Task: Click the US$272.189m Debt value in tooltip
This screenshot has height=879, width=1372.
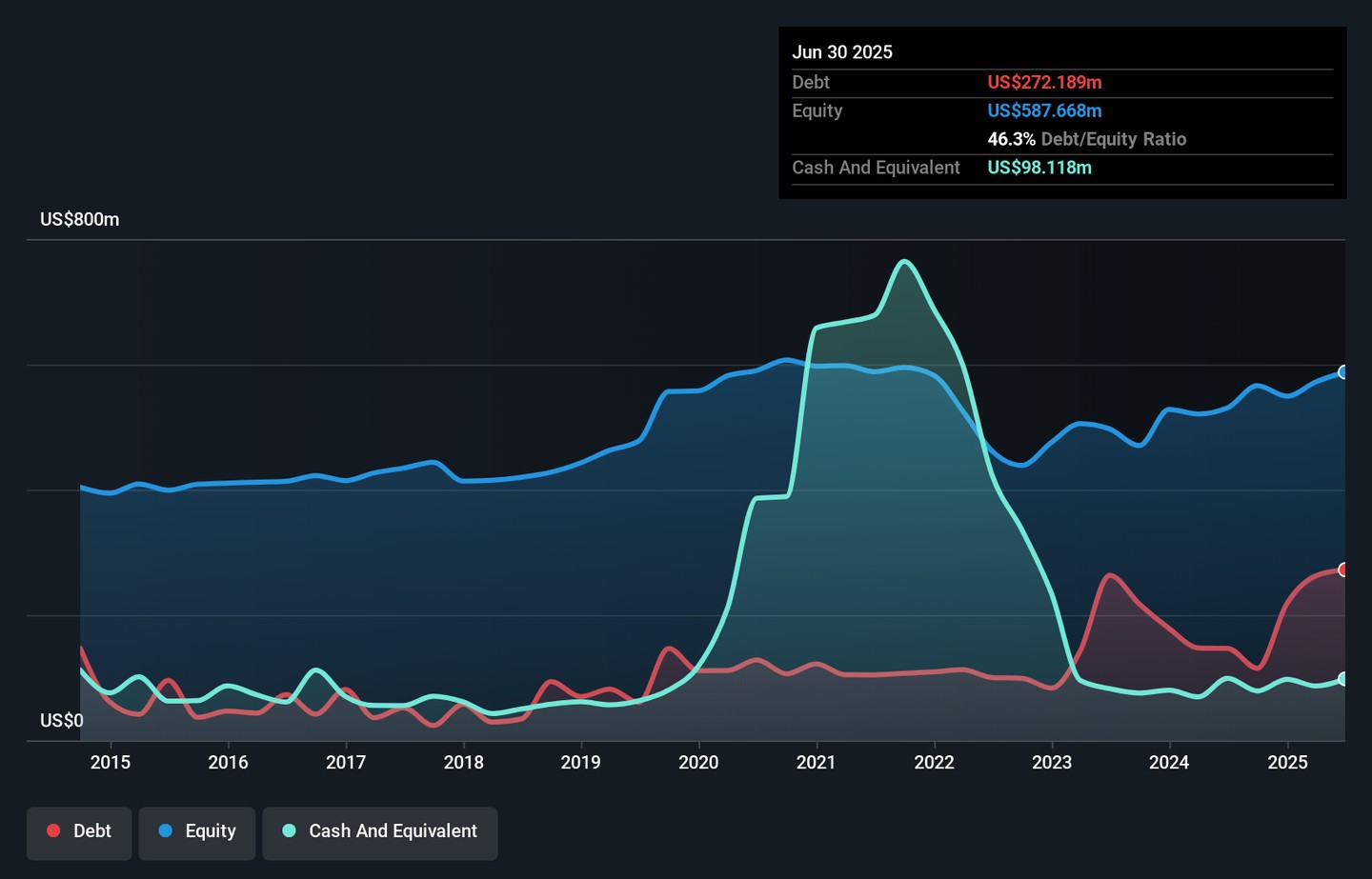Action: click(1044, 83)
